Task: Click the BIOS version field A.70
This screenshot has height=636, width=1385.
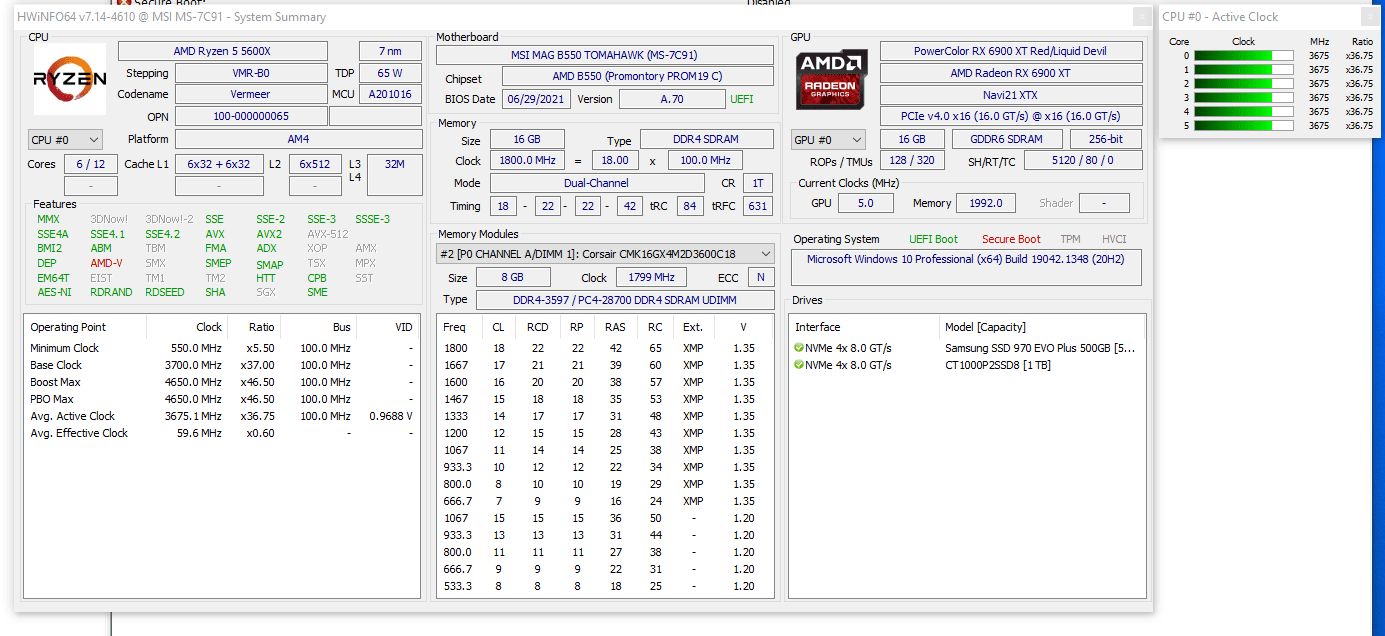Action: 672,99
